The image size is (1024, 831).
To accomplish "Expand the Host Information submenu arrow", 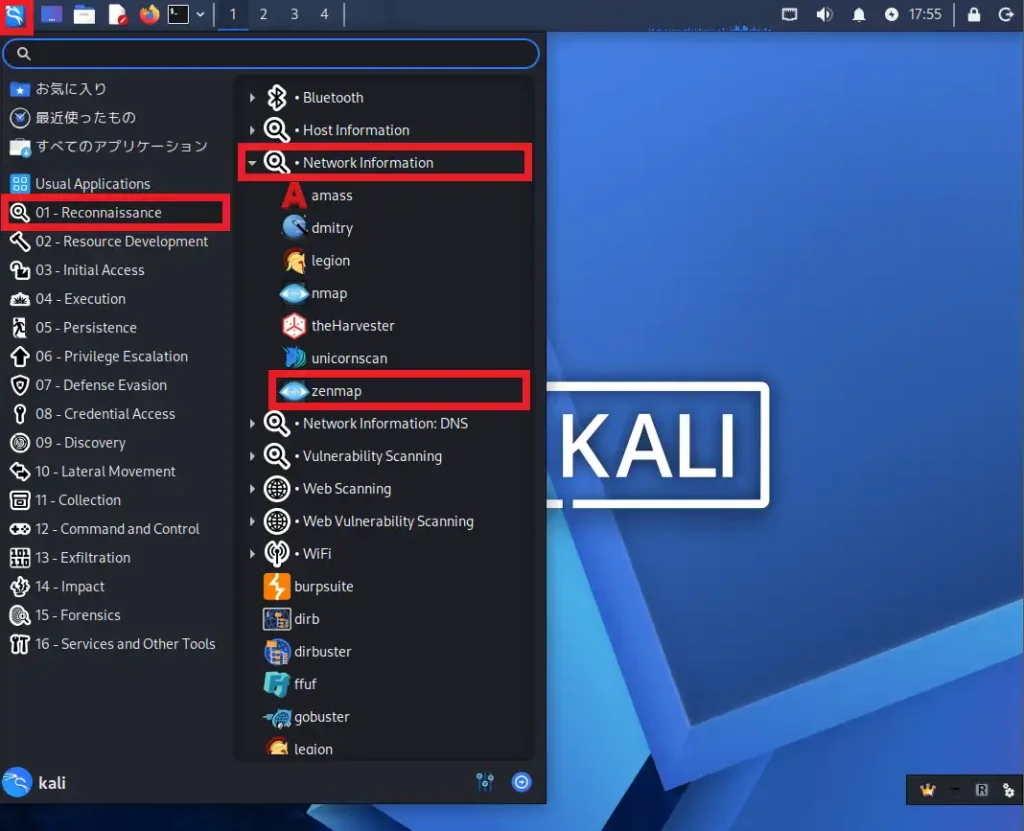I will (x=252, y=130).
